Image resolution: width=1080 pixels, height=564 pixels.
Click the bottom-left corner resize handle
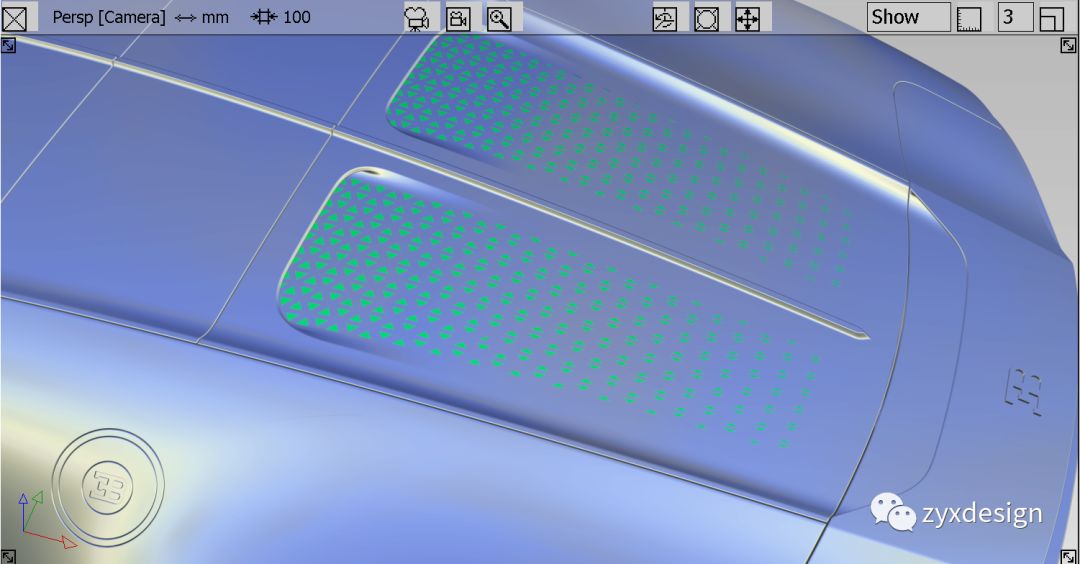tap(8, 556)
